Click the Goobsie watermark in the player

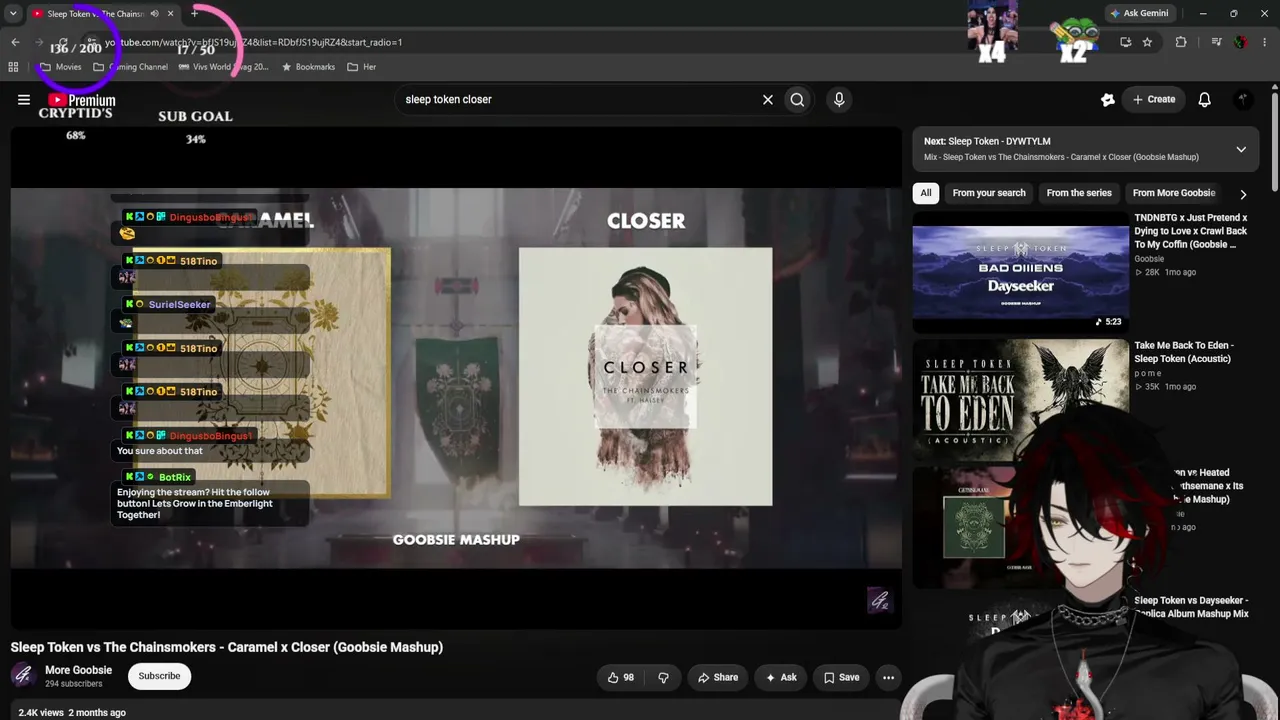pyautogui.click(x=879, y=600)
